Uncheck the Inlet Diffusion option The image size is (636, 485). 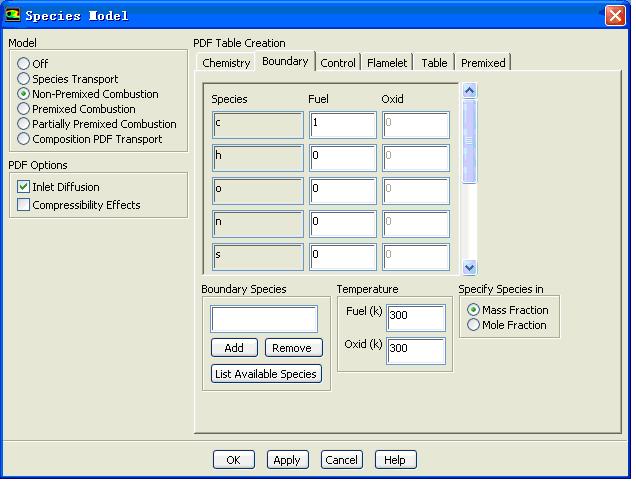click(24, 187)
